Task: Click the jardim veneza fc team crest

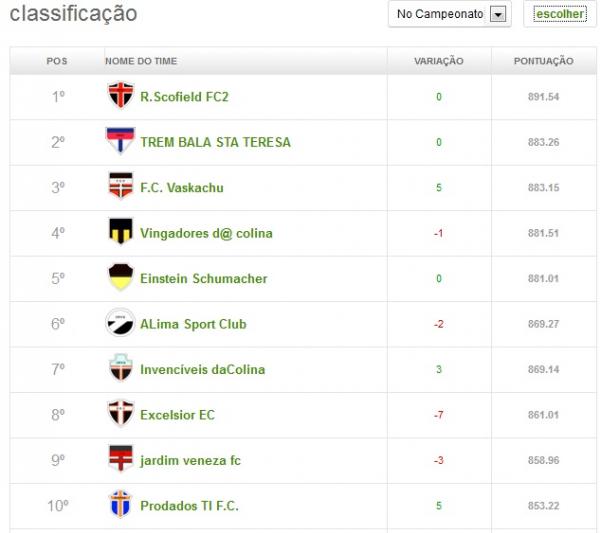Action: [120, 460]
